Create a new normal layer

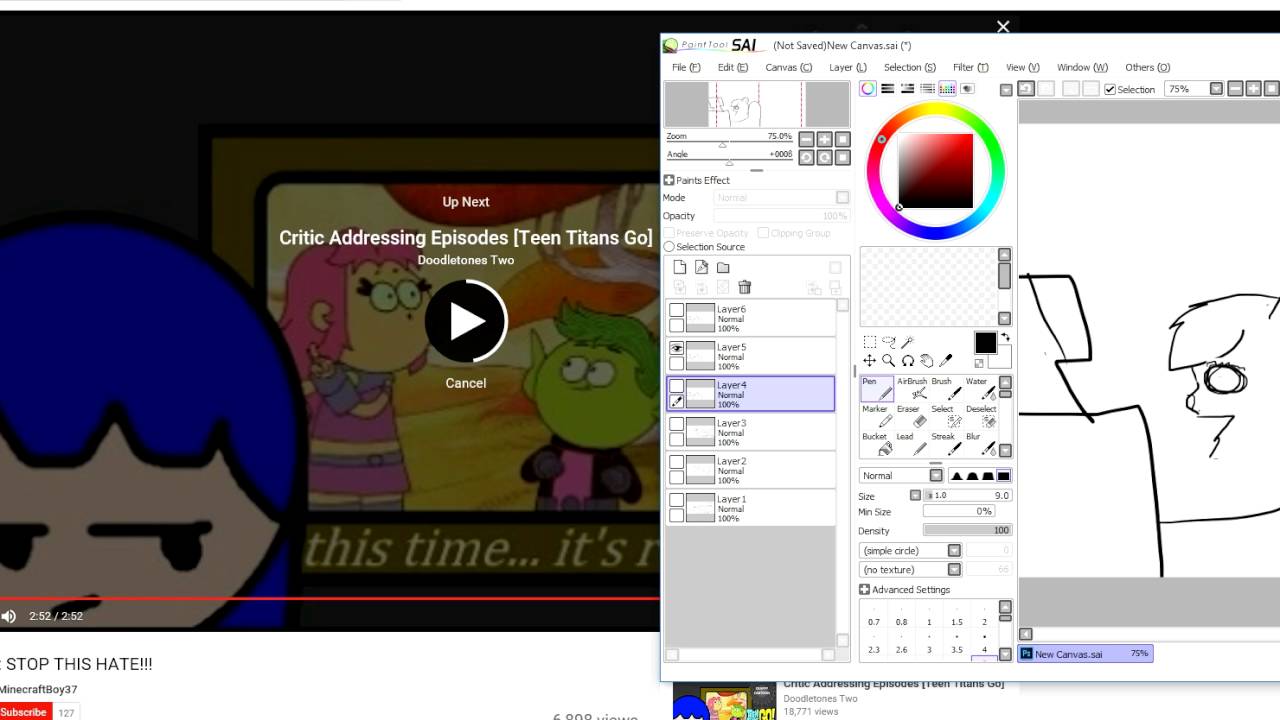(680, 267)
